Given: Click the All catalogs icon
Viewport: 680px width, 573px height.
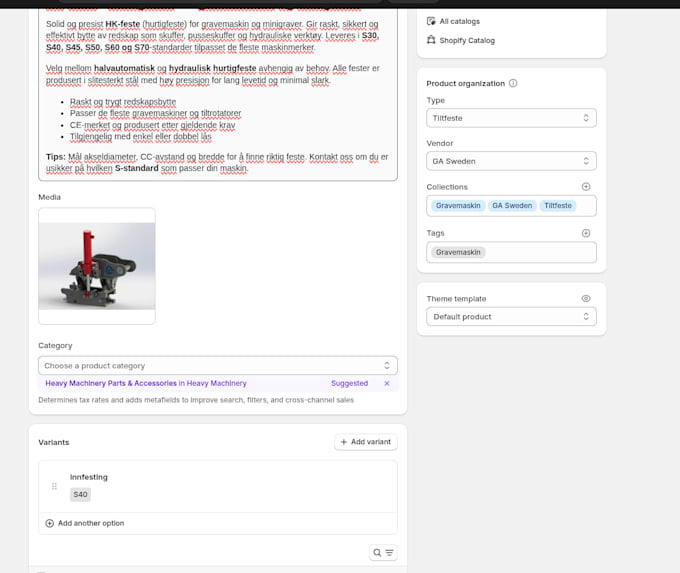Looking at the screenshot, I should (431, 21).
